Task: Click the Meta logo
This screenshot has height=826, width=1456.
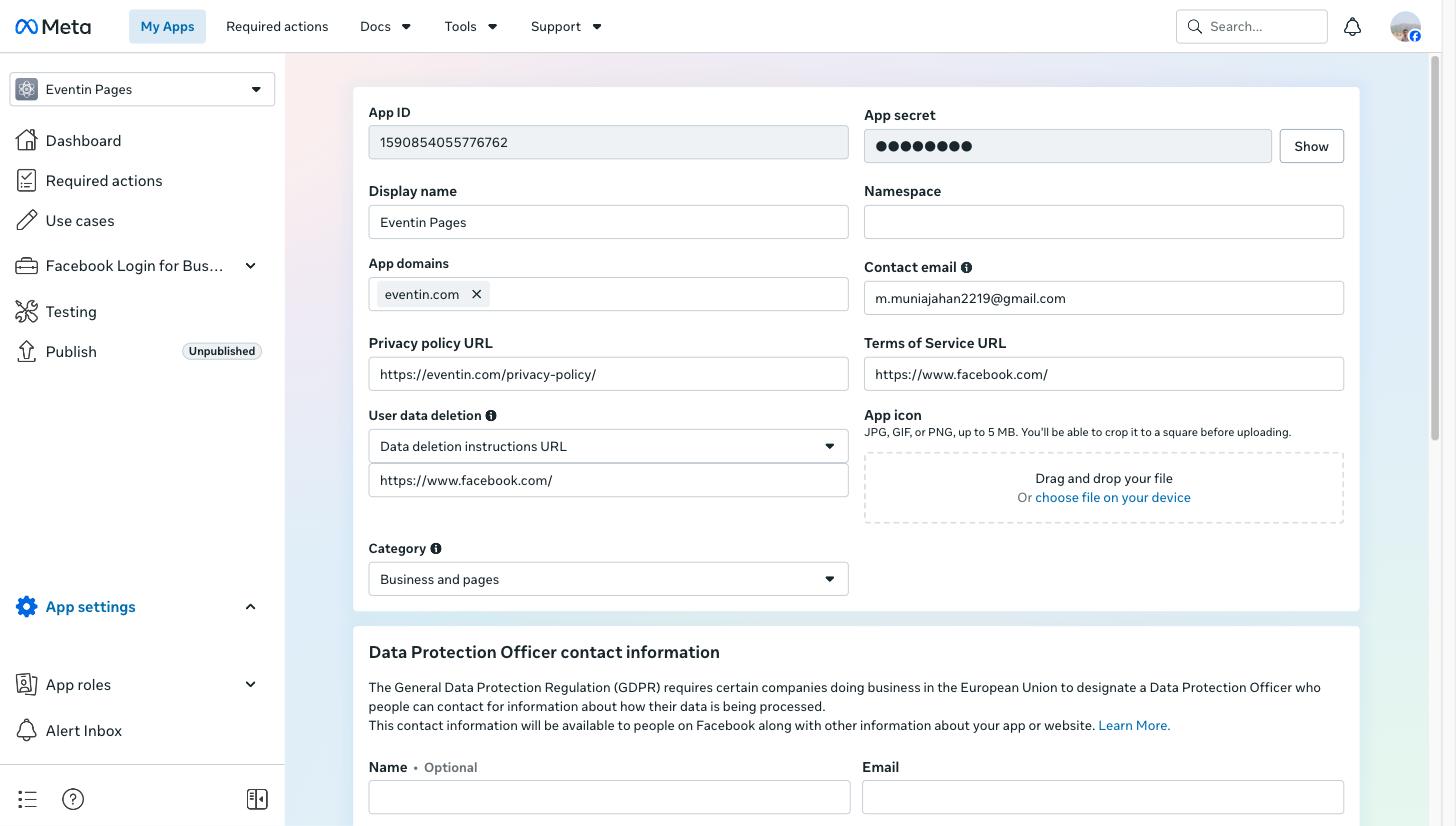Action: point(53,27)
